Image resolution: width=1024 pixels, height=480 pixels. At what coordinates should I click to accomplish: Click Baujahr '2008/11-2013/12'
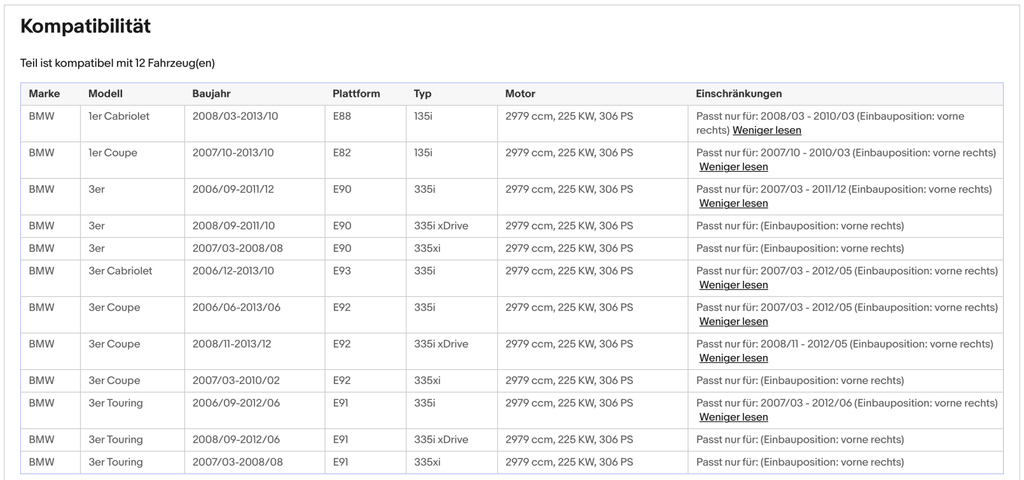pyautogui.click(x=232, y=344)
